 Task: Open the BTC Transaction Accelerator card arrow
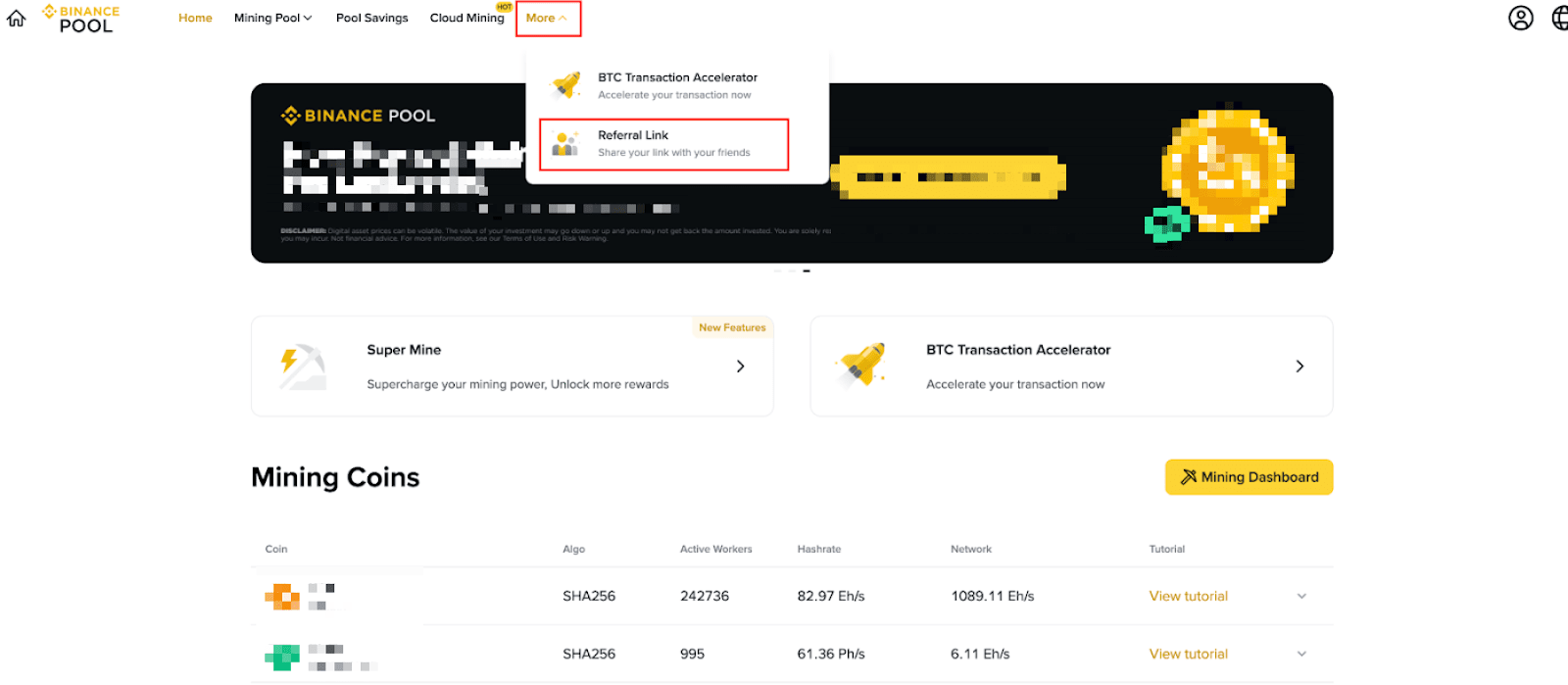click(1299, 367)
